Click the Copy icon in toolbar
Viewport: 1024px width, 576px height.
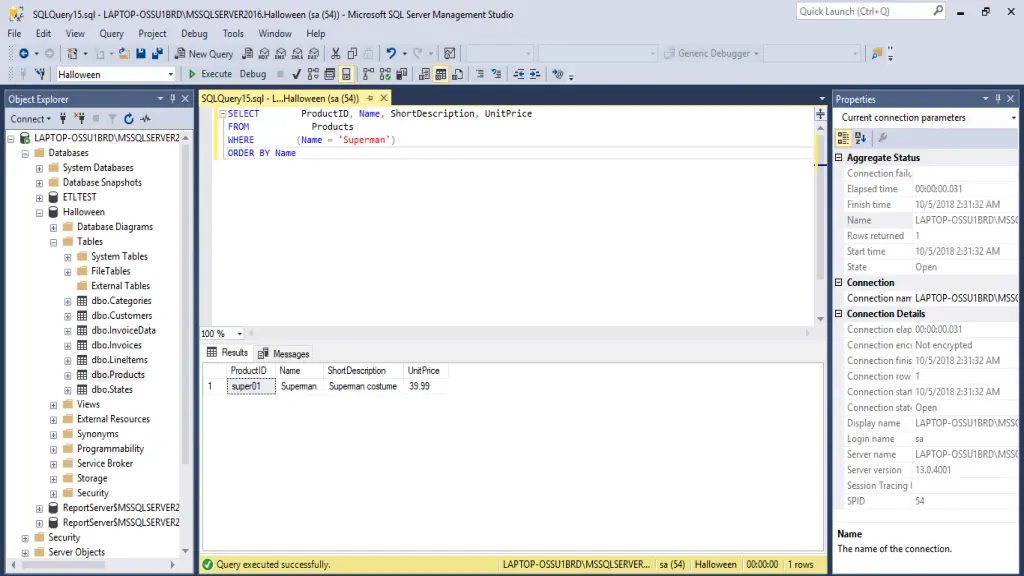pyautogui.click(x=352, y=54)
